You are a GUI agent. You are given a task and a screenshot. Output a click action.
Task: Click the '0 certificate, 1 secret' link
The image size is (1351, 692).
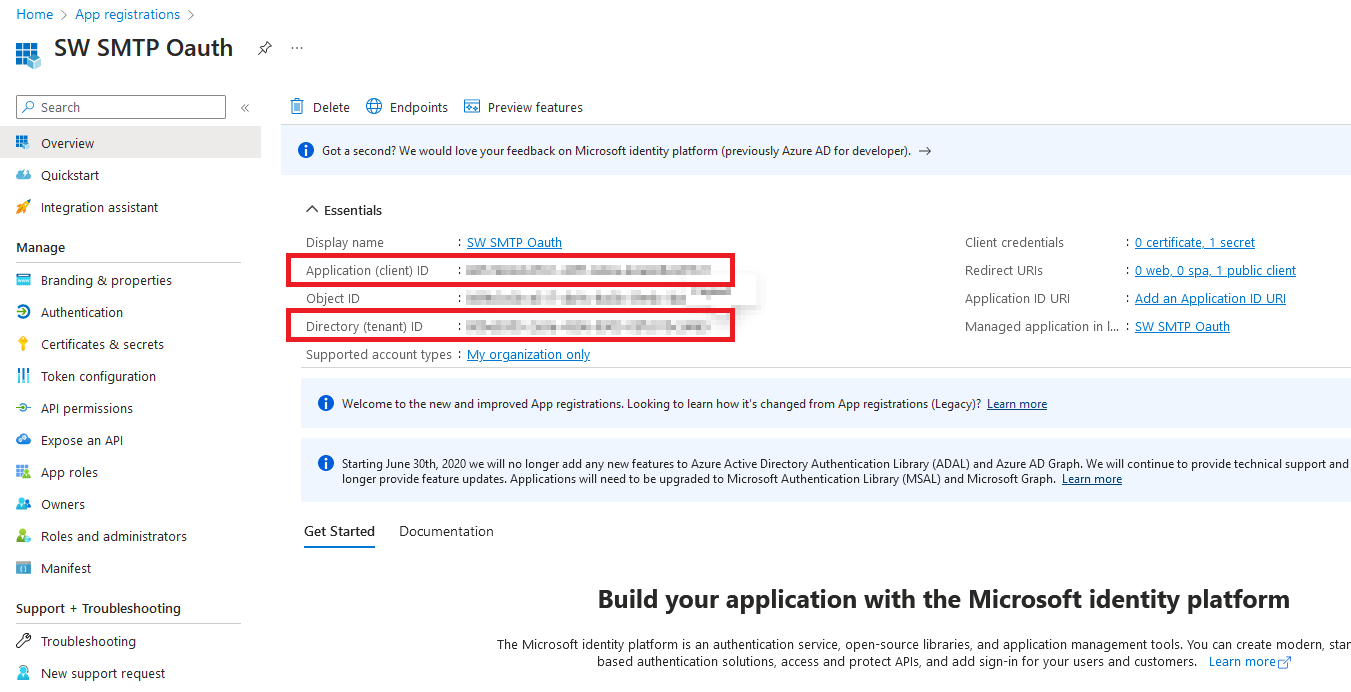[1194, 242]
